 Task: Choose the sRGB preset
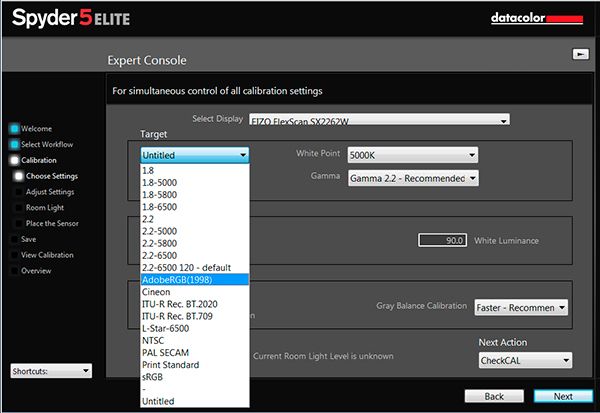click(x=195, y=377)
